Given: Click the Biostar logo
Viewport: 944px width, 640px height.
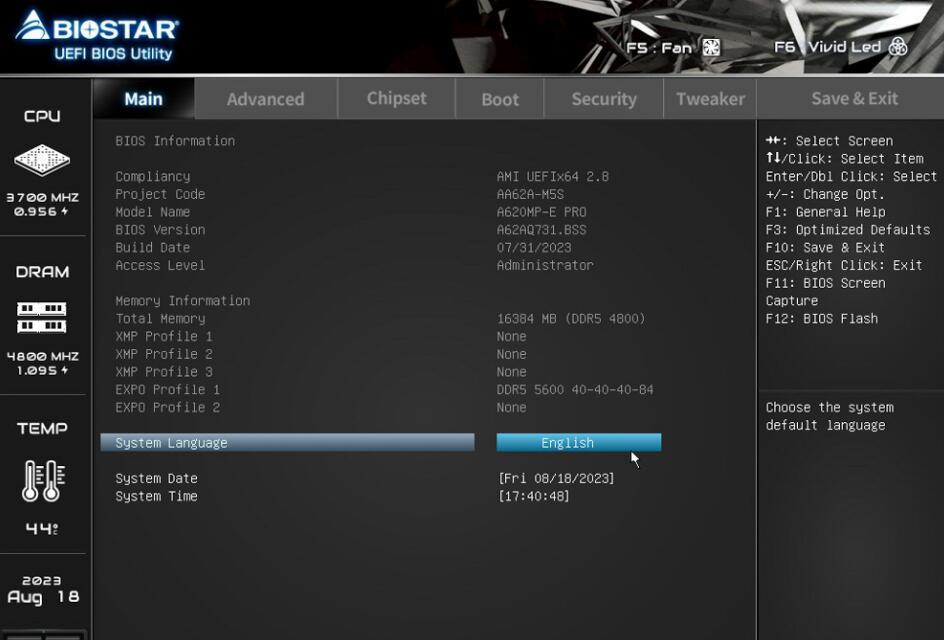Looking at the screenshot, I should [96, 26].
